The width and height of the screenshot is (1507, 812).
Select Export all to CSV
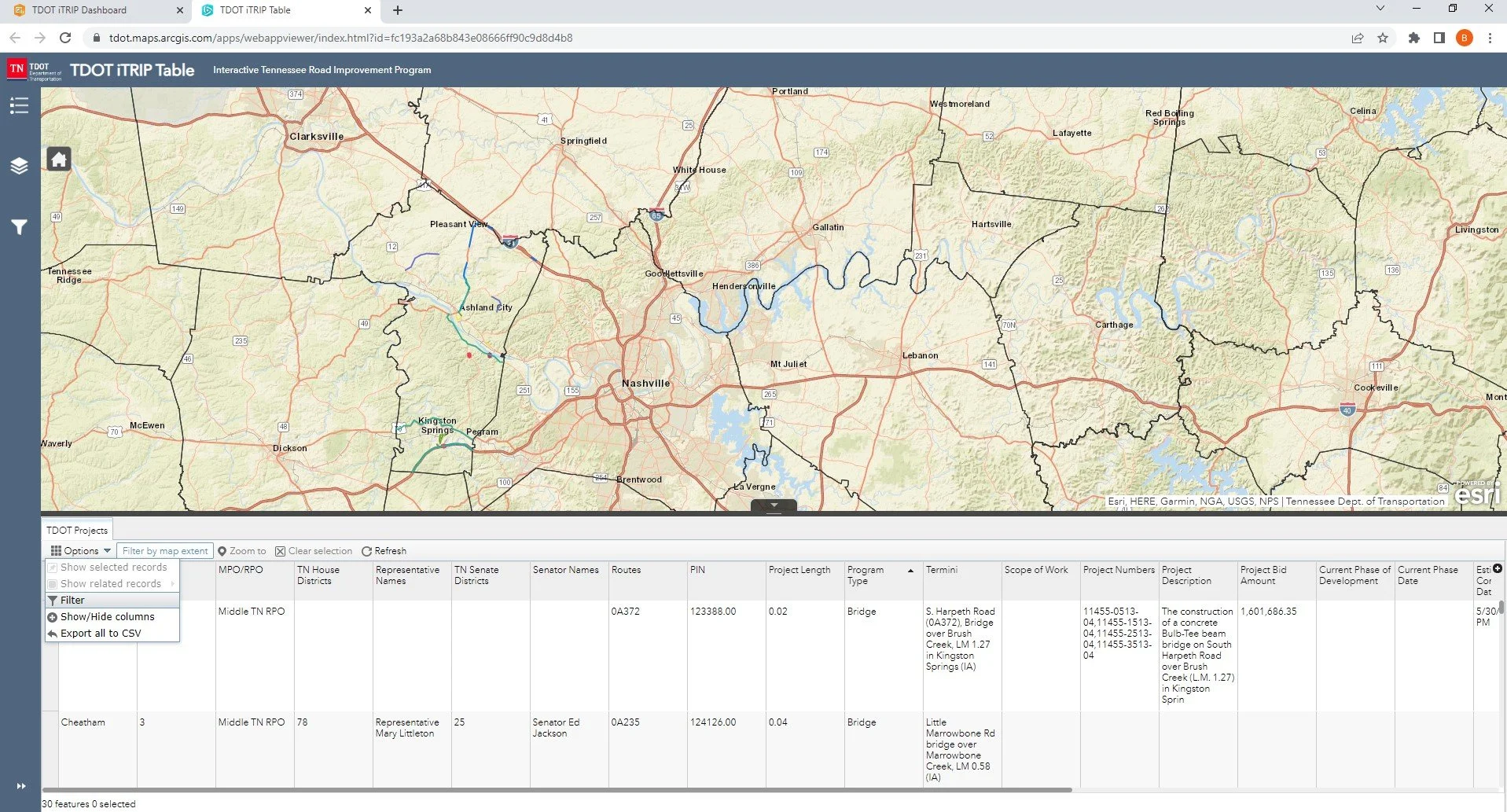tap(103, 633)
